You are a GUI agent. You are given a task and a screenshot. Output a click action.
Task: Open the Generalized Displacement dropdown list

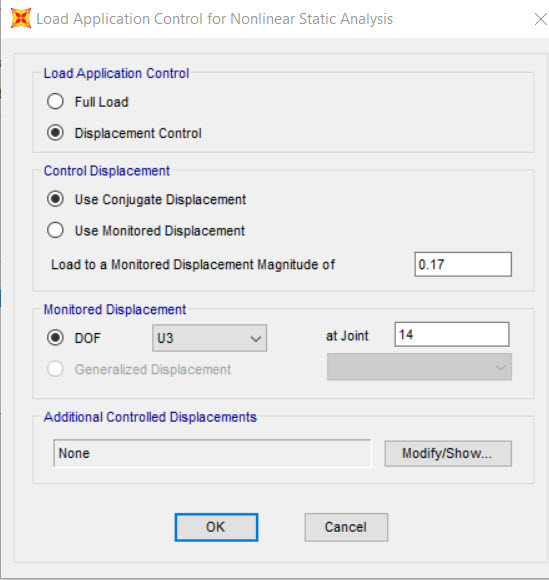point(419,367)
